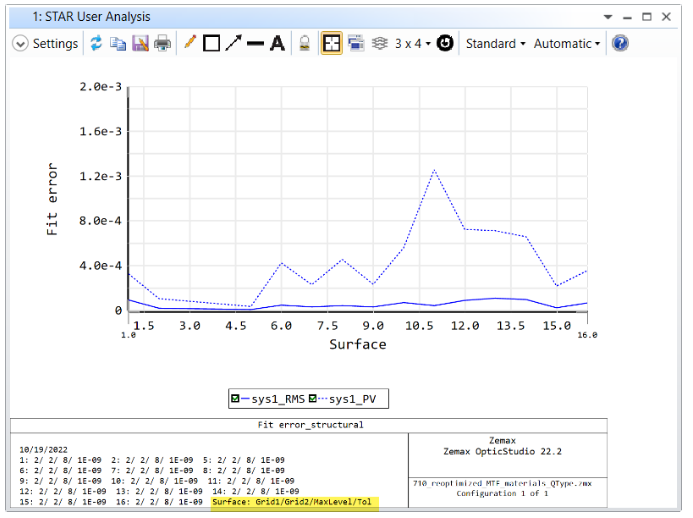Open the Standard dropdown

[x=495, y=44]
